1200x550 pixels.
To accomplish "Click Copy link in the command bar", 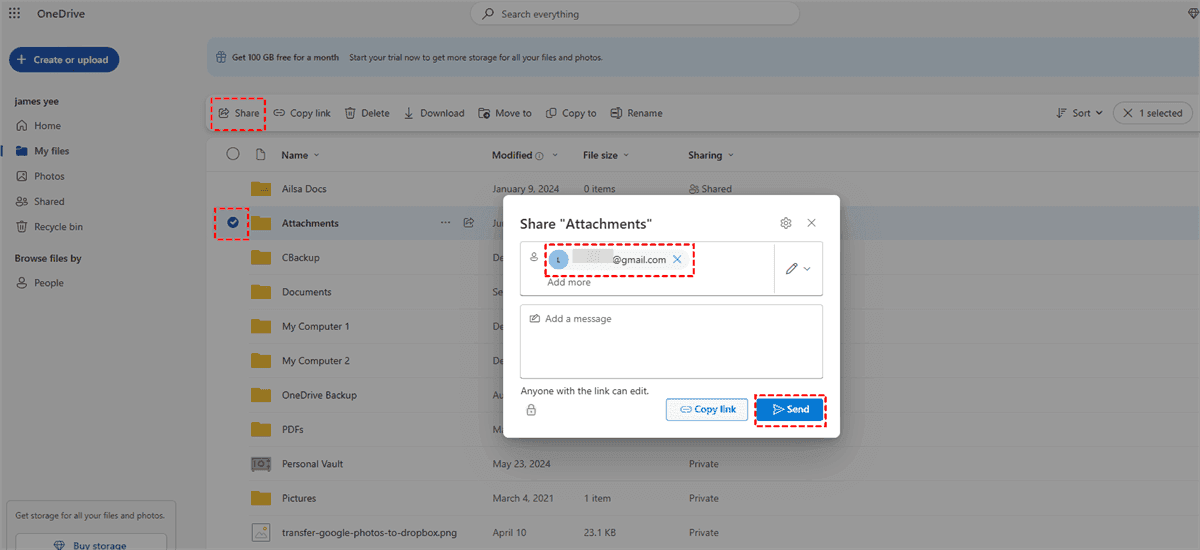I will (x=302, y=113).
